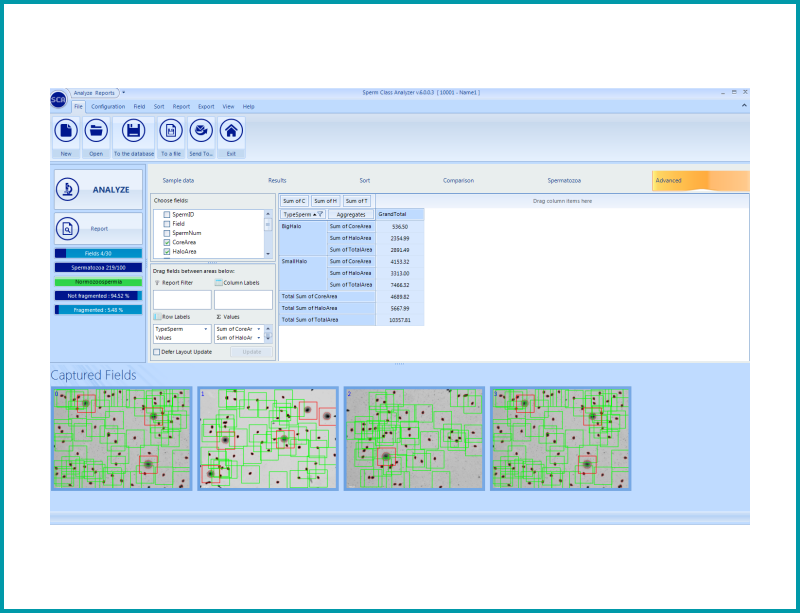This screenshot has width=800, height=613.
Task: Check the Field checkbox
Action: pyautogui.click(x=166, y=224)
